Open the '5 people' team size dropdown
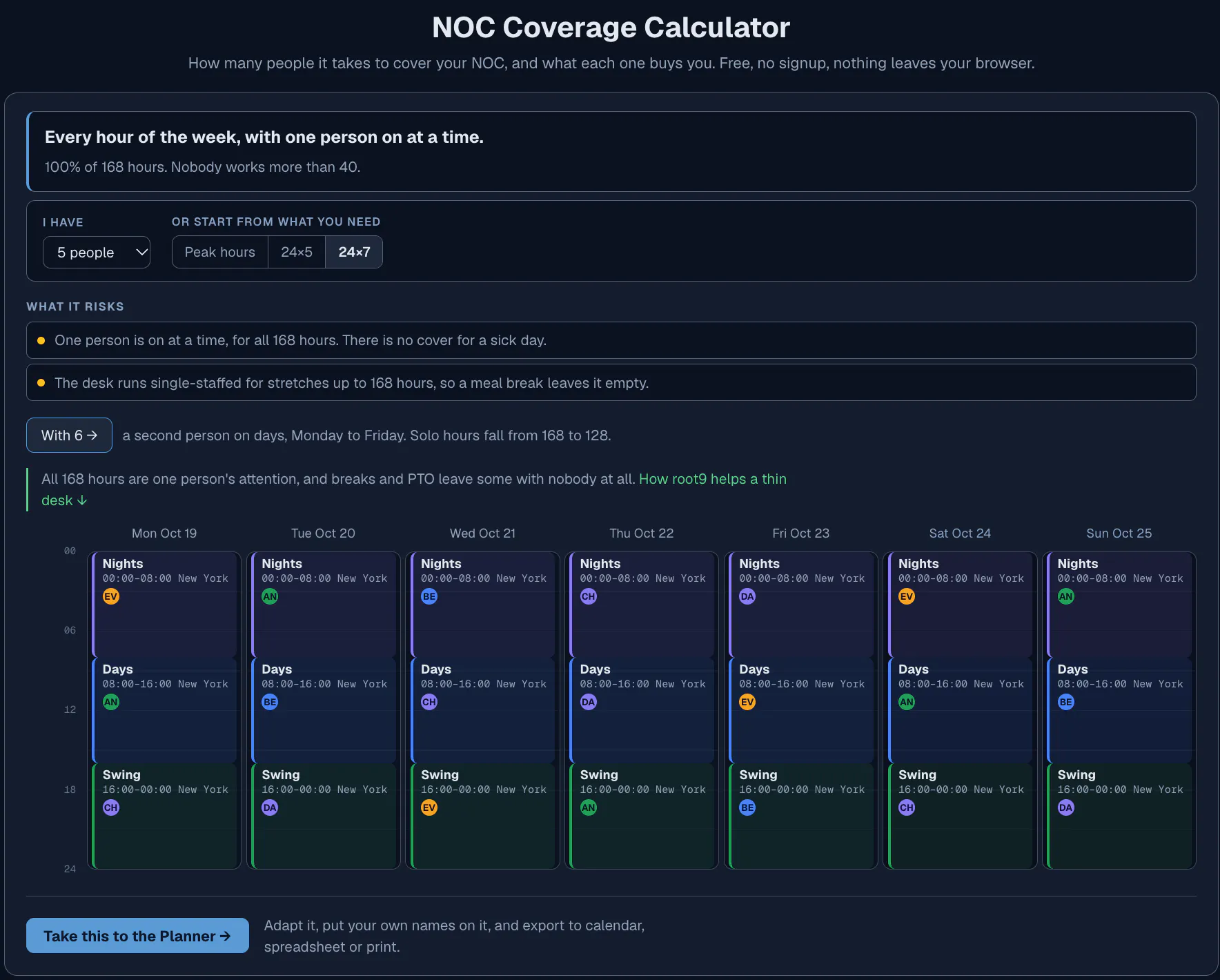1220x980 pixels. pos(97,253)
